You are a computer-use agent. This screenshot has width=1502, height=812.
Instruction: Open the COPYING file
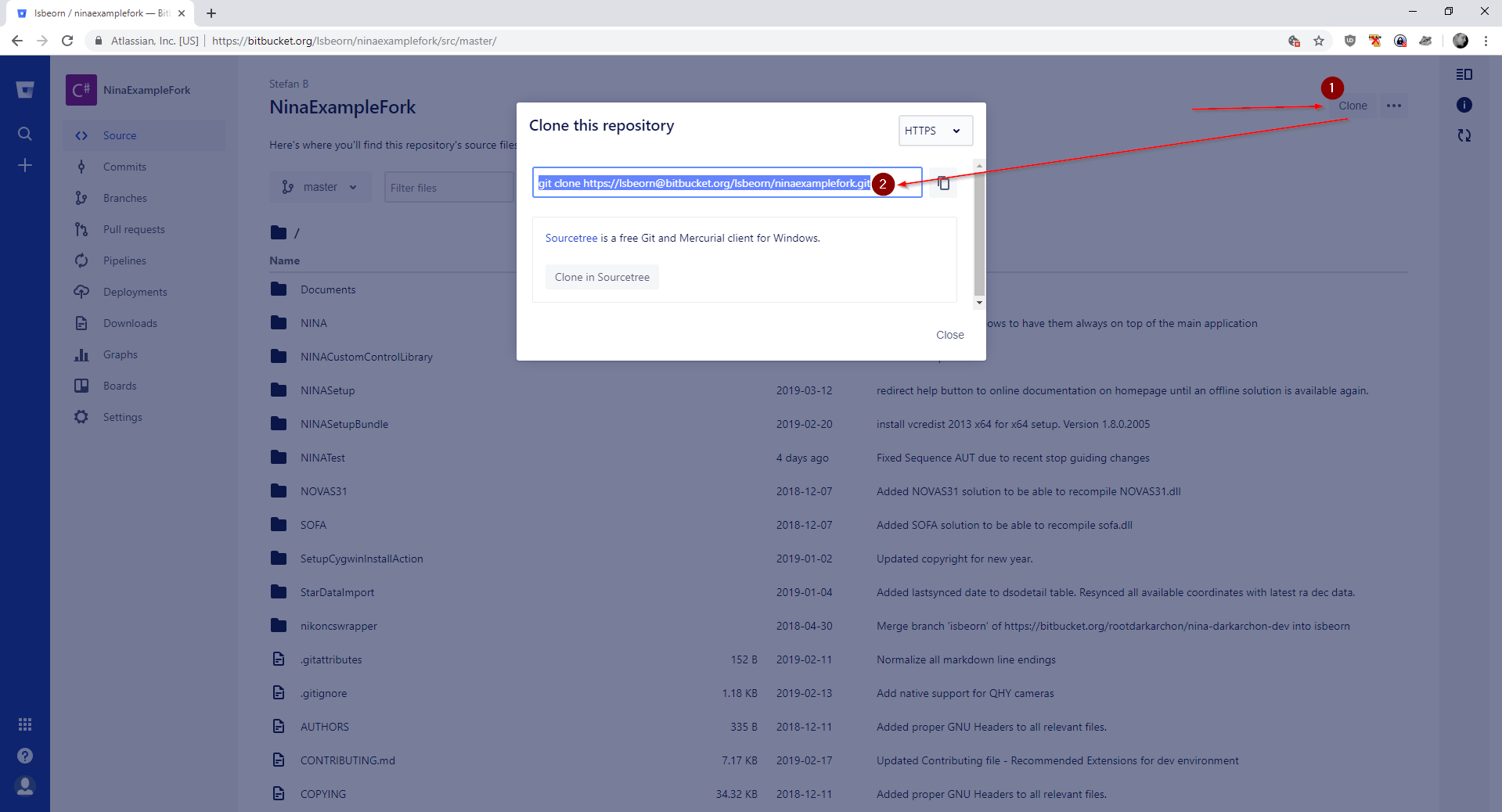coord(323,794)
